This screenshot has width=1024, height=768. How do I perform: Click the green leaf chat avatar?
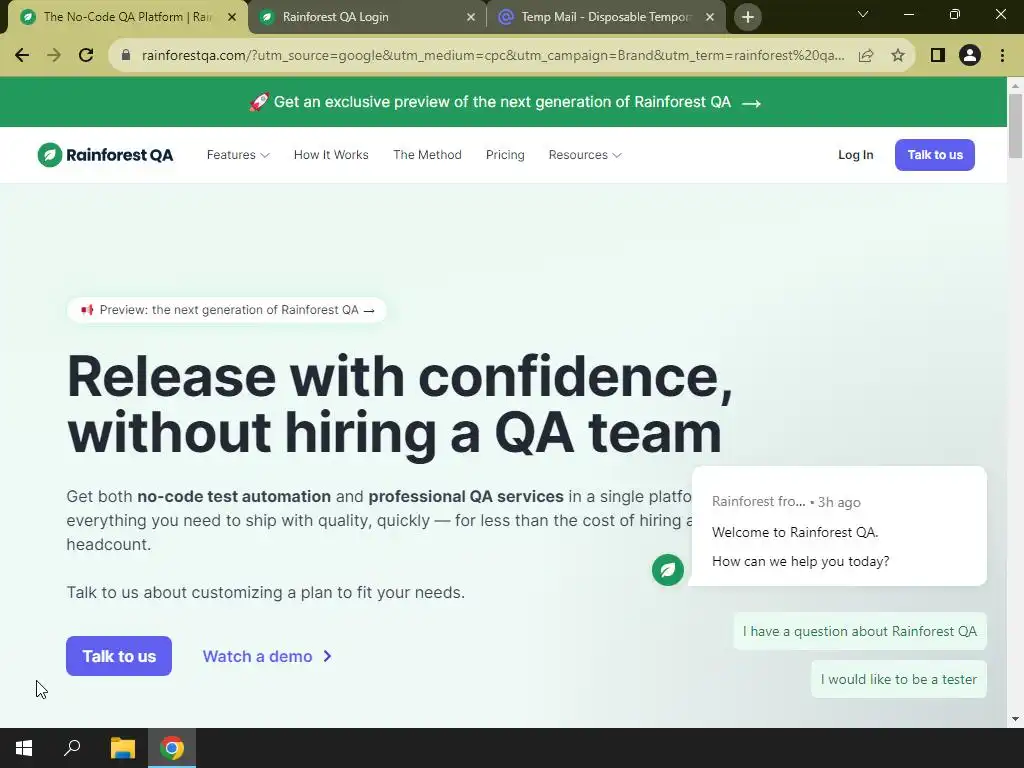[667, 569]
